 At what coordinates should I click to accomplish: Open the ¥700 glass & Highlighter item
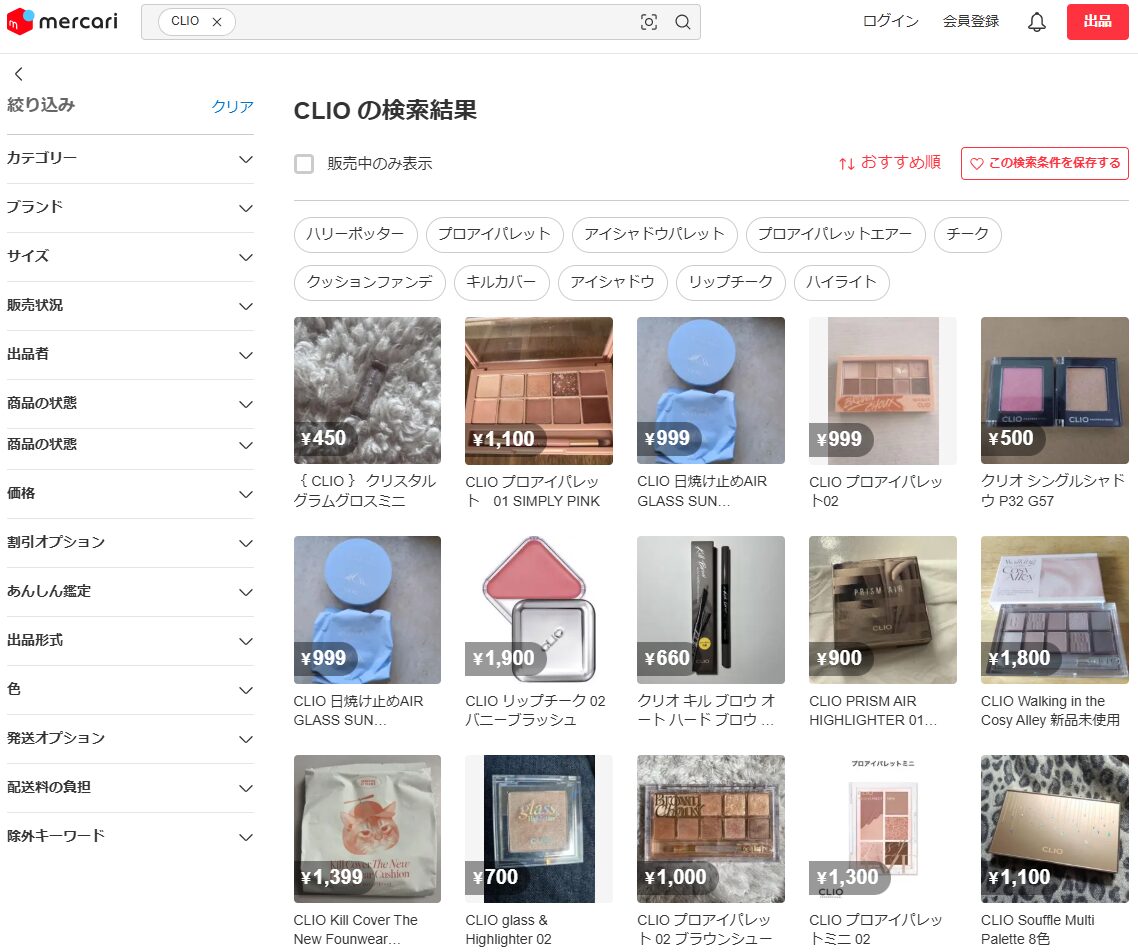point(539,852)
